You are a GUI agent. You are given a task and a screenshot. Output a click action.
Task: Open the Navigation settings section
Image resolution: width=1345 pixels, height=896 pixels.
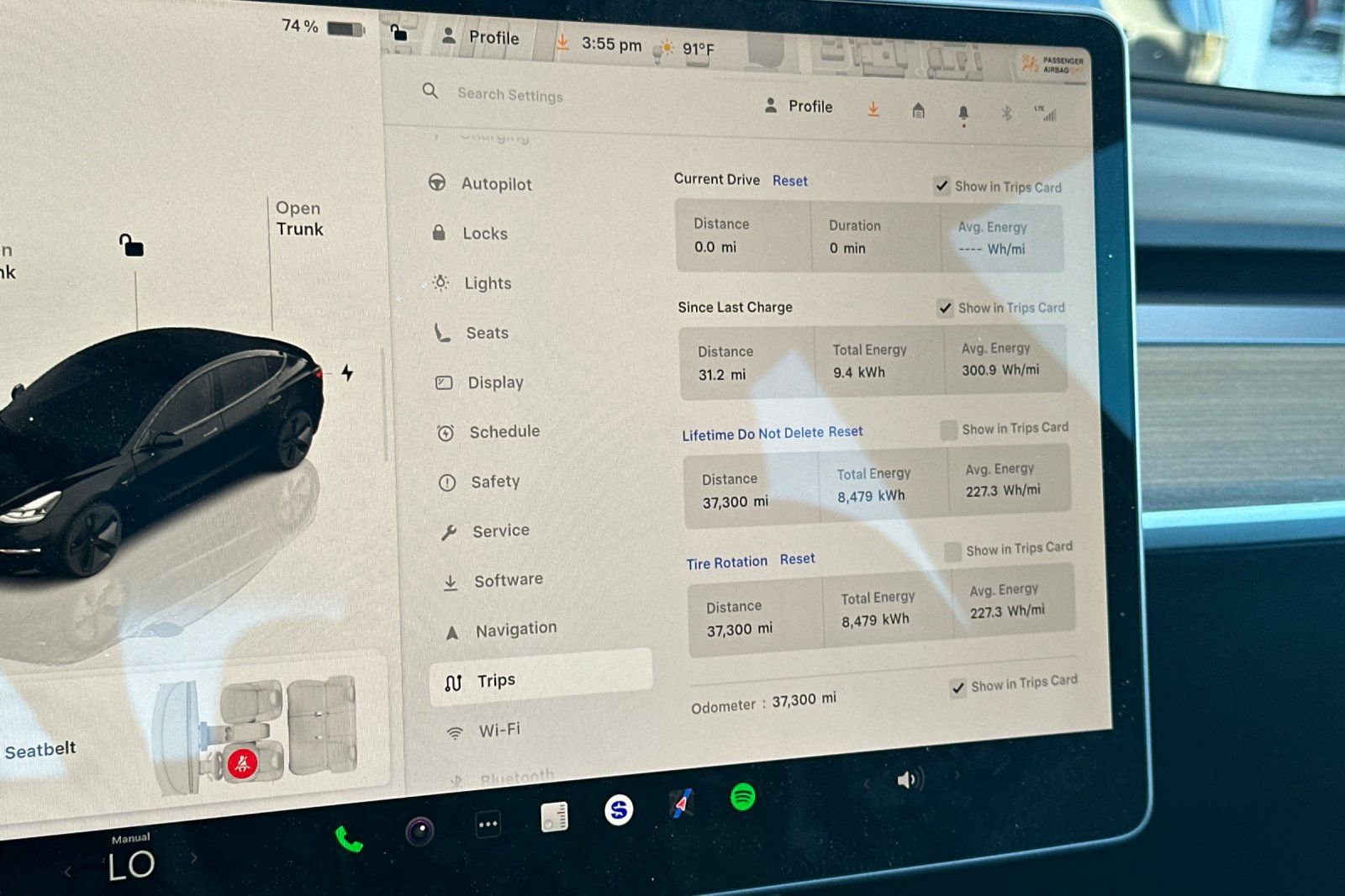point(515,627)
